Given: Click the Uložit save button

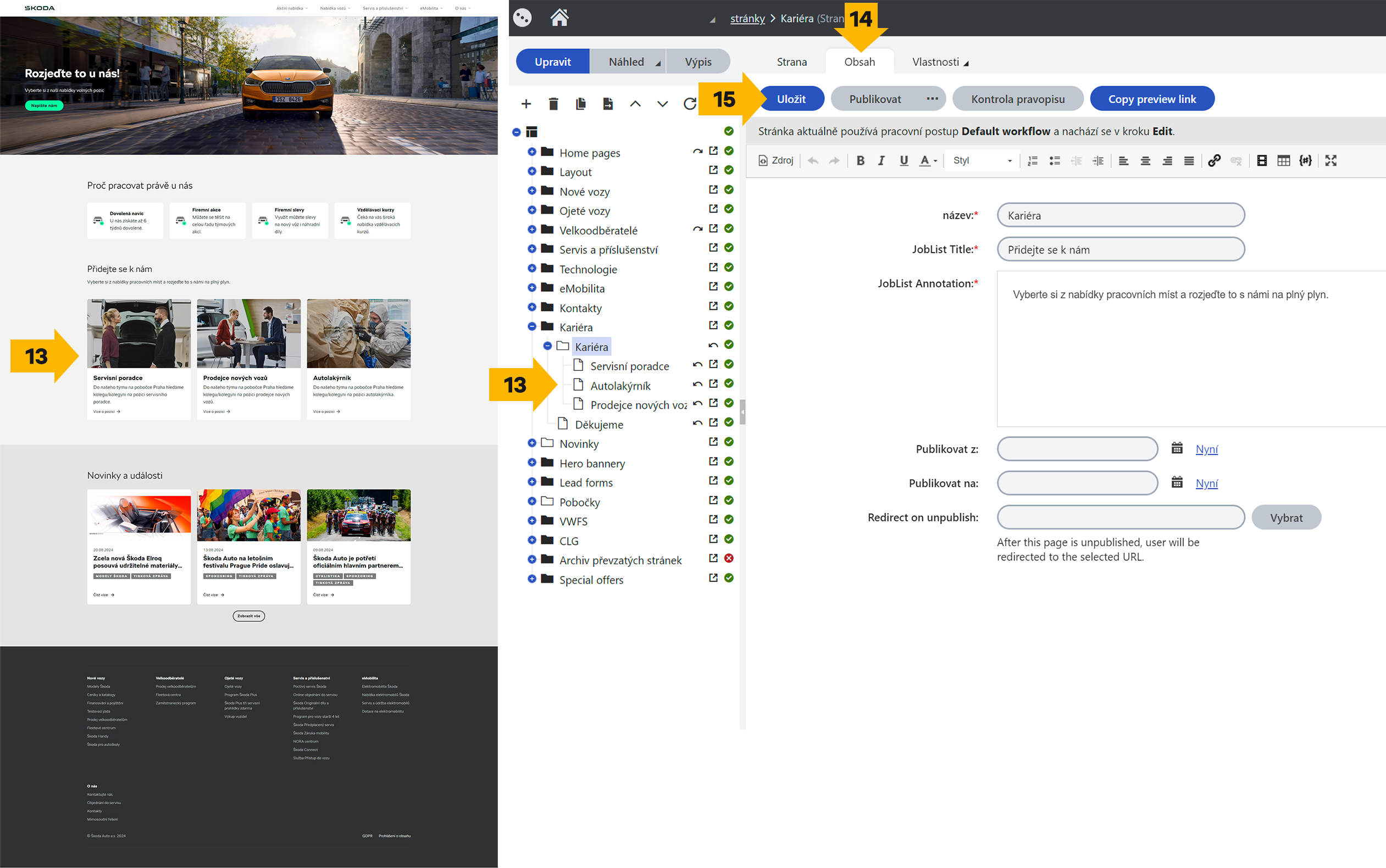Looking at the screenshot, I should [791, 99].
